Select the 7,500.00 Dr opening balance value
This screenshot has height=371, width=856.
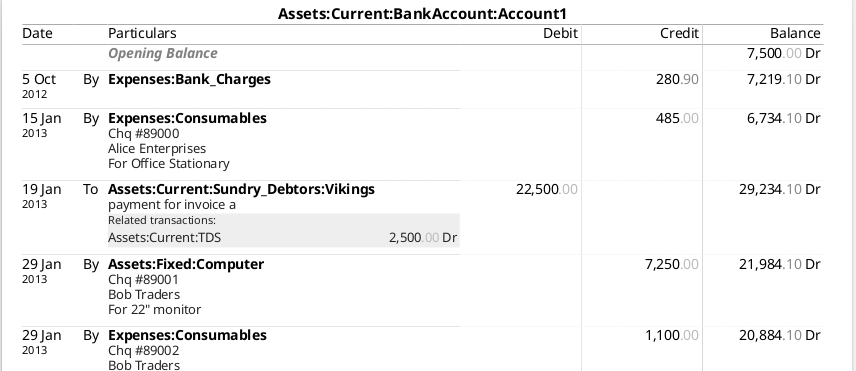click(x=783, y=53)
